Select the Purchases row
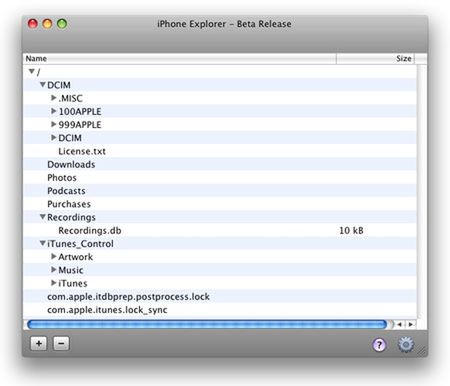 (220, 204)
